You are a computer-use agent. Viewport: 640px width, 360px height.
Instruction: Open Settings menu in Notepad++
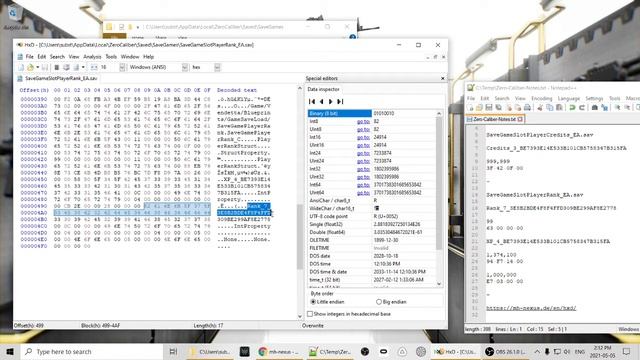pos(594,98)
